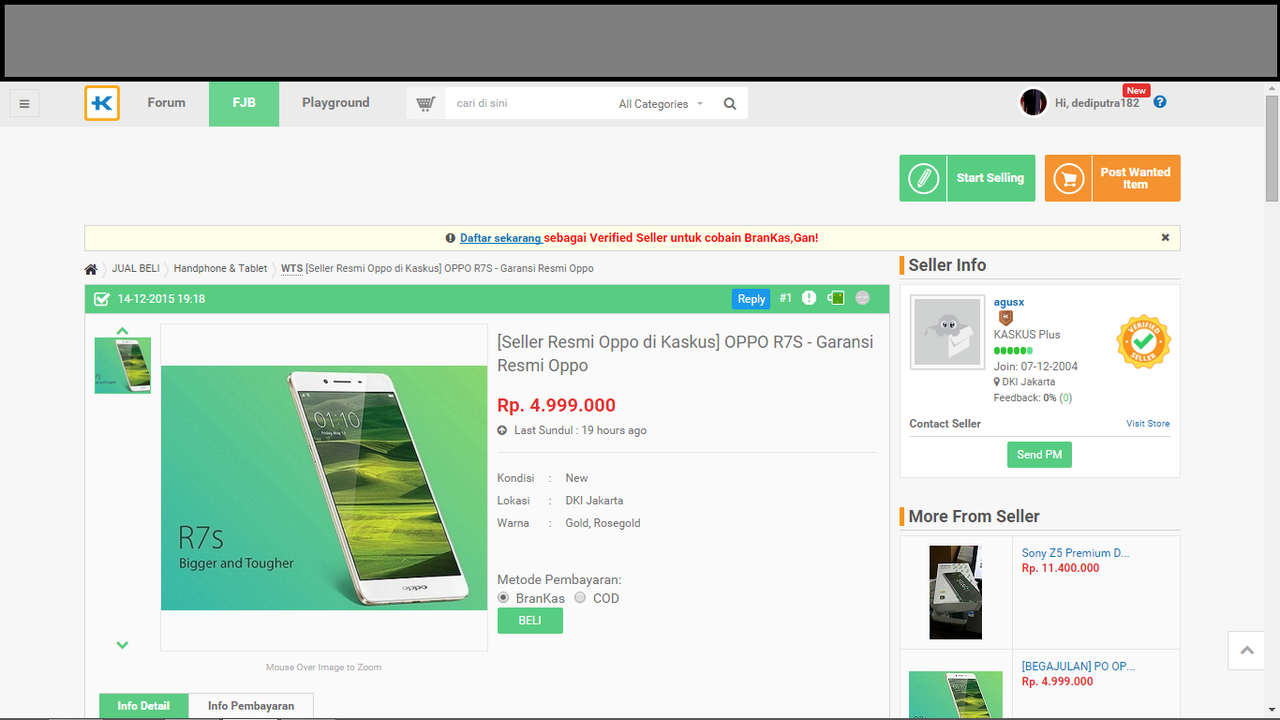Screen dimensions: 1280x720
Task: Click the Last Sundul : 19 hours ago text
Action: (x=580, y=430)
